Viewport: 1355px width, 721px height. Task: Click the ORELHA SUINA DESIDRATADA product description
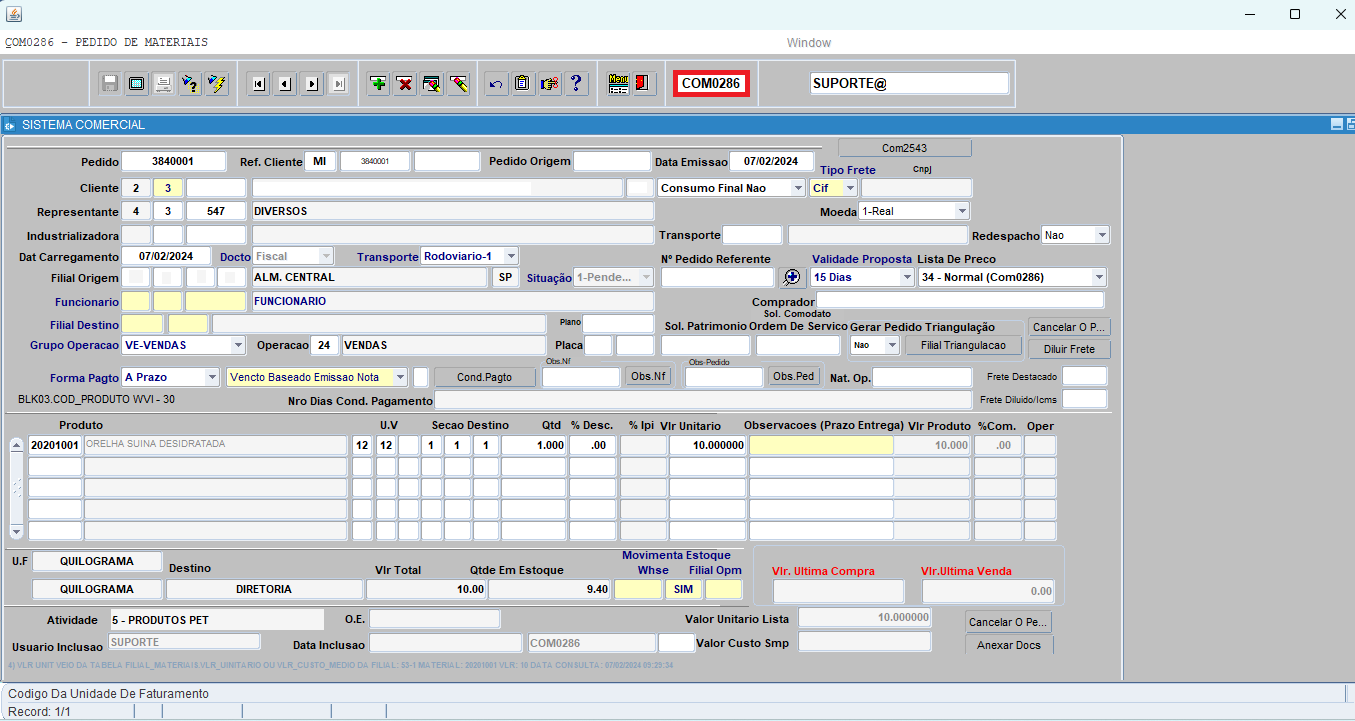click(215, 445)
